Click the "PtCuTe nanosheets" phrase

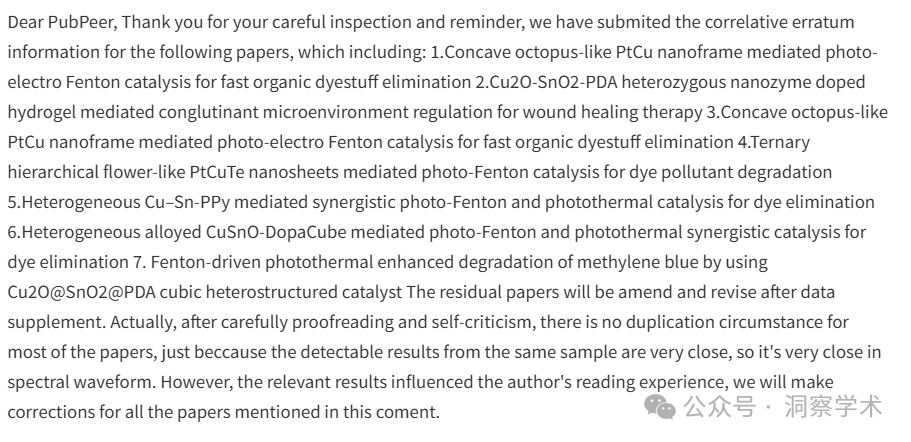263,173
